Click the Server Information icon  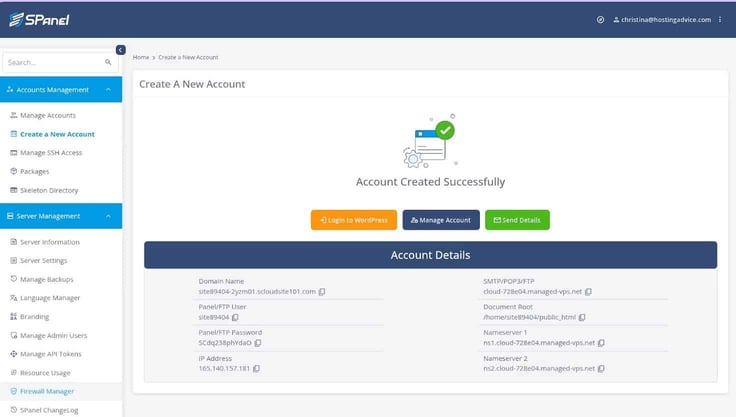pos(14,242)
